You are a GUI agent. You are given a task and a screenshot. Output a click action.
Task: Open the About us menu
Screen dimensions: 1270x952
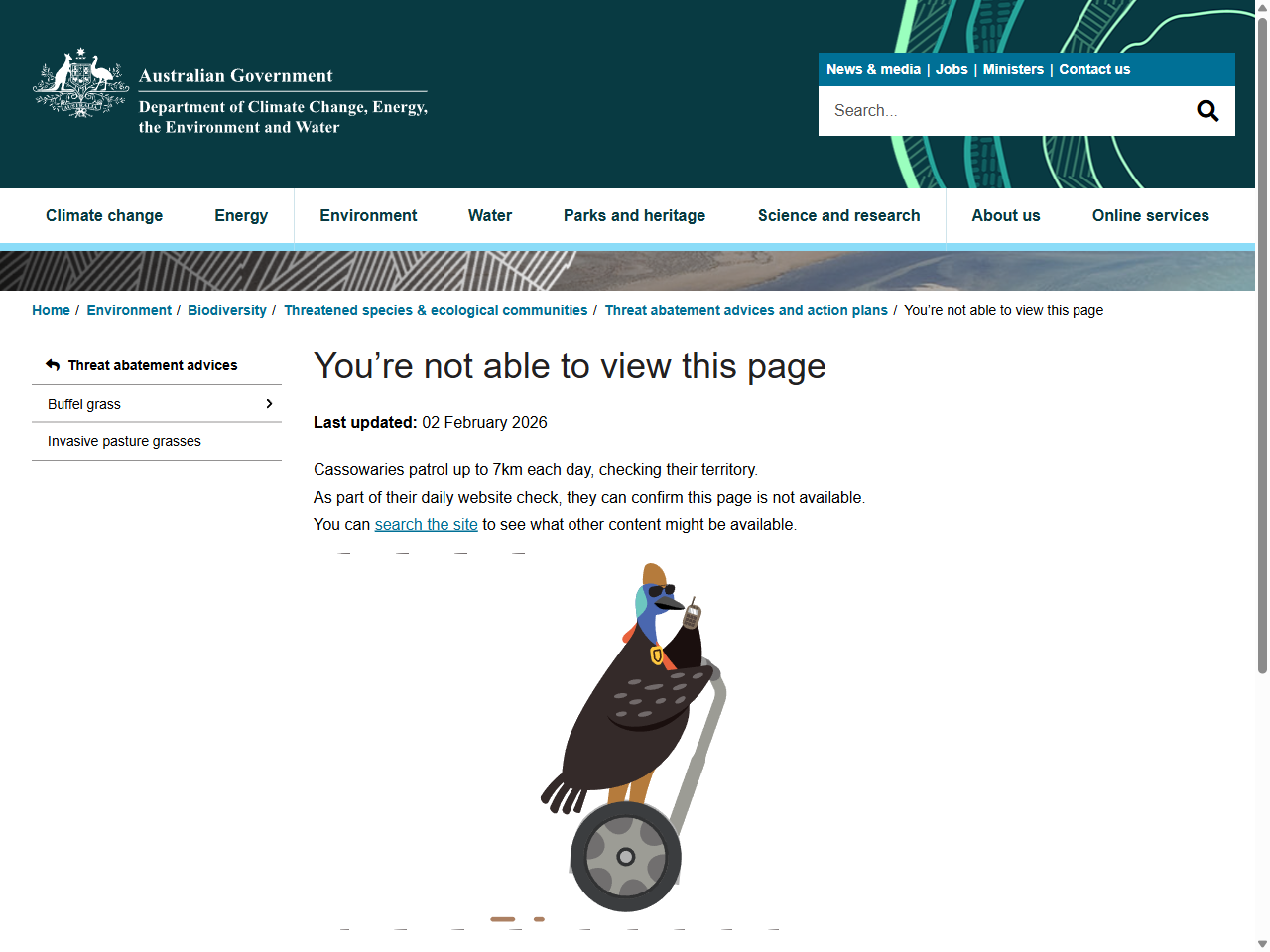[x=1006, y=215]
